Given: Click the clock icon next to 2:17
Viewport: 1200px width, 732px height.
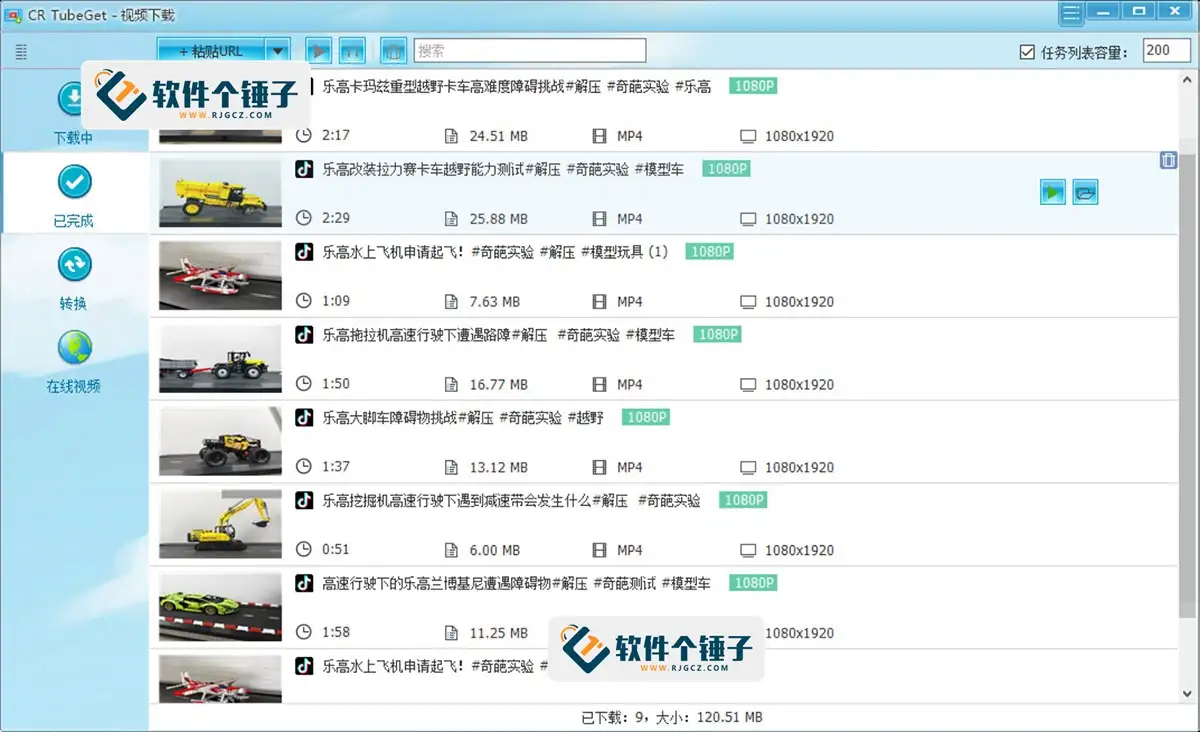Looking at the screenshot, I should tap(304, 135).
